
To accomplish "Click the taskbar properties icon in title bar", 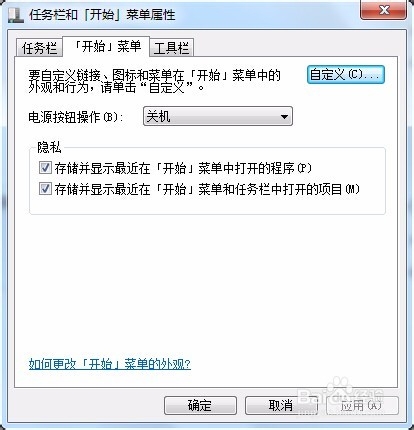I will pos(15,15).
